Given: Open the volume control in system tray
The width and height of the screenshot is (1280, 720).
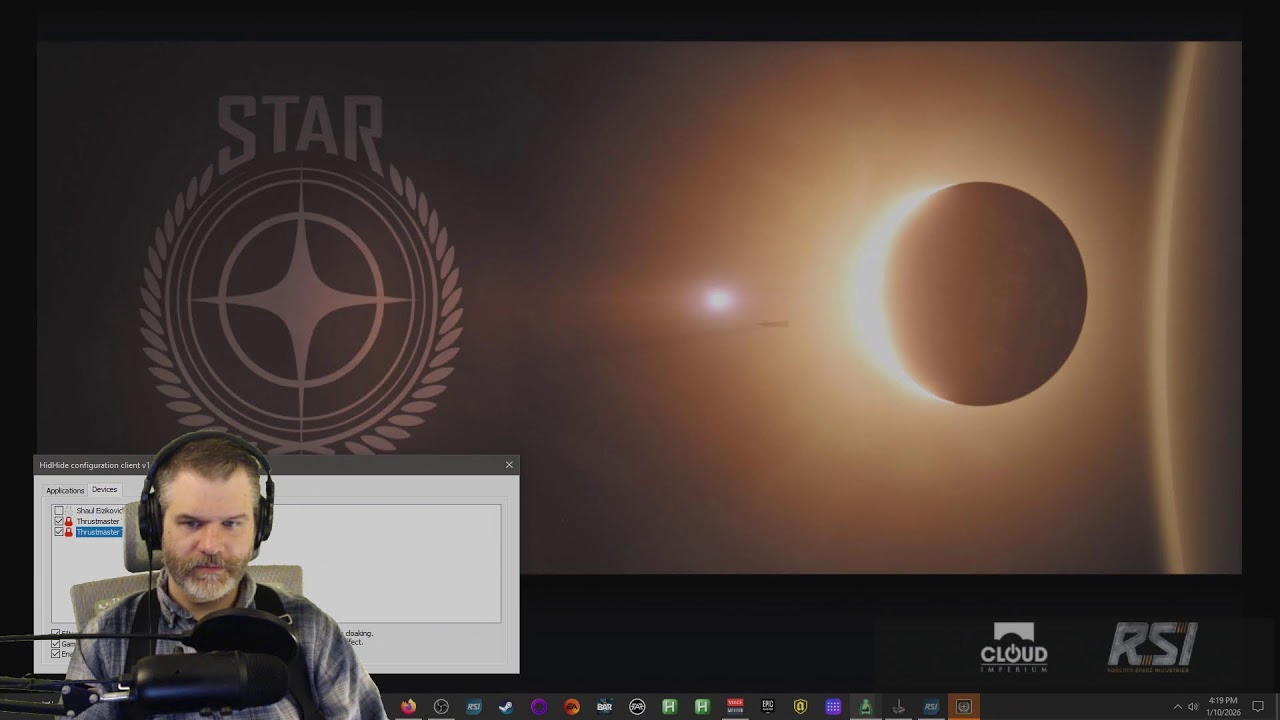Looking at the screenshot, I should click(1193, 707).
